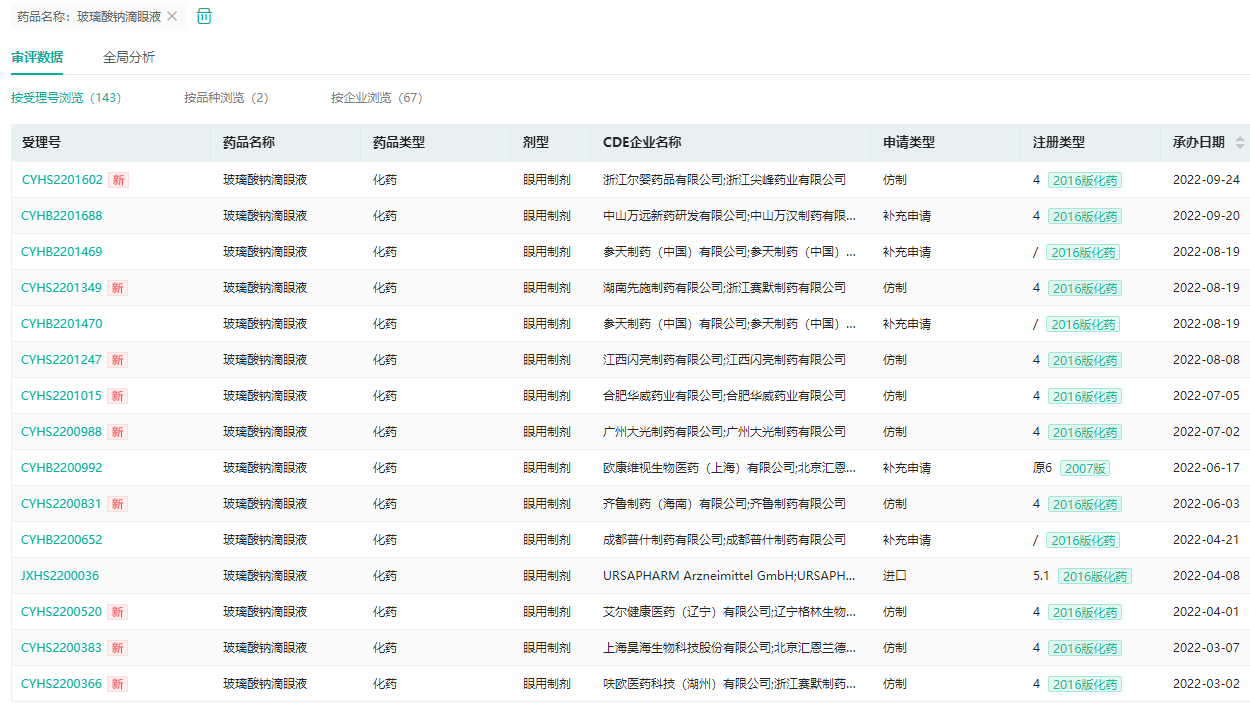Click the 新 badge beside CYHS2200366
This screenshot has height=704, width=1250.
[x=118, y=684]
